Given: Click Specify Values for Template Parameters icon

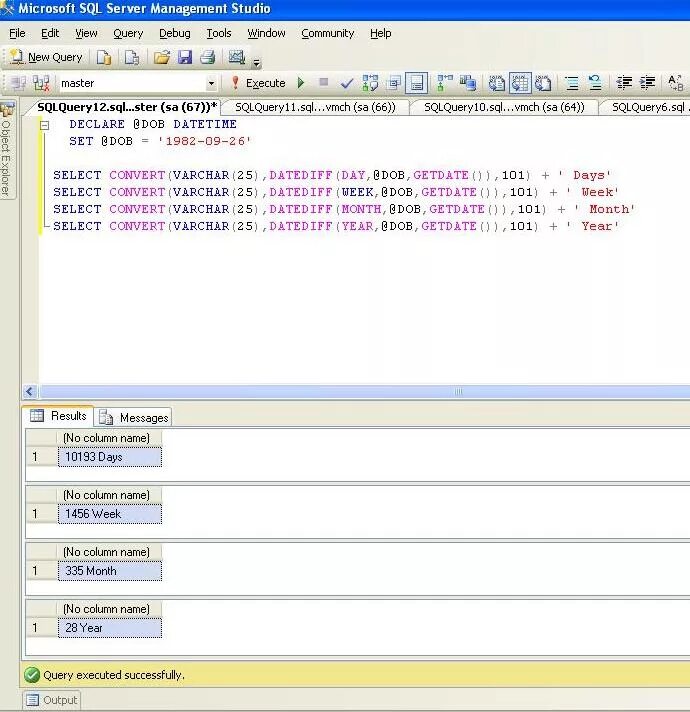Looking at the screenshot, I should tap(675, 83).
